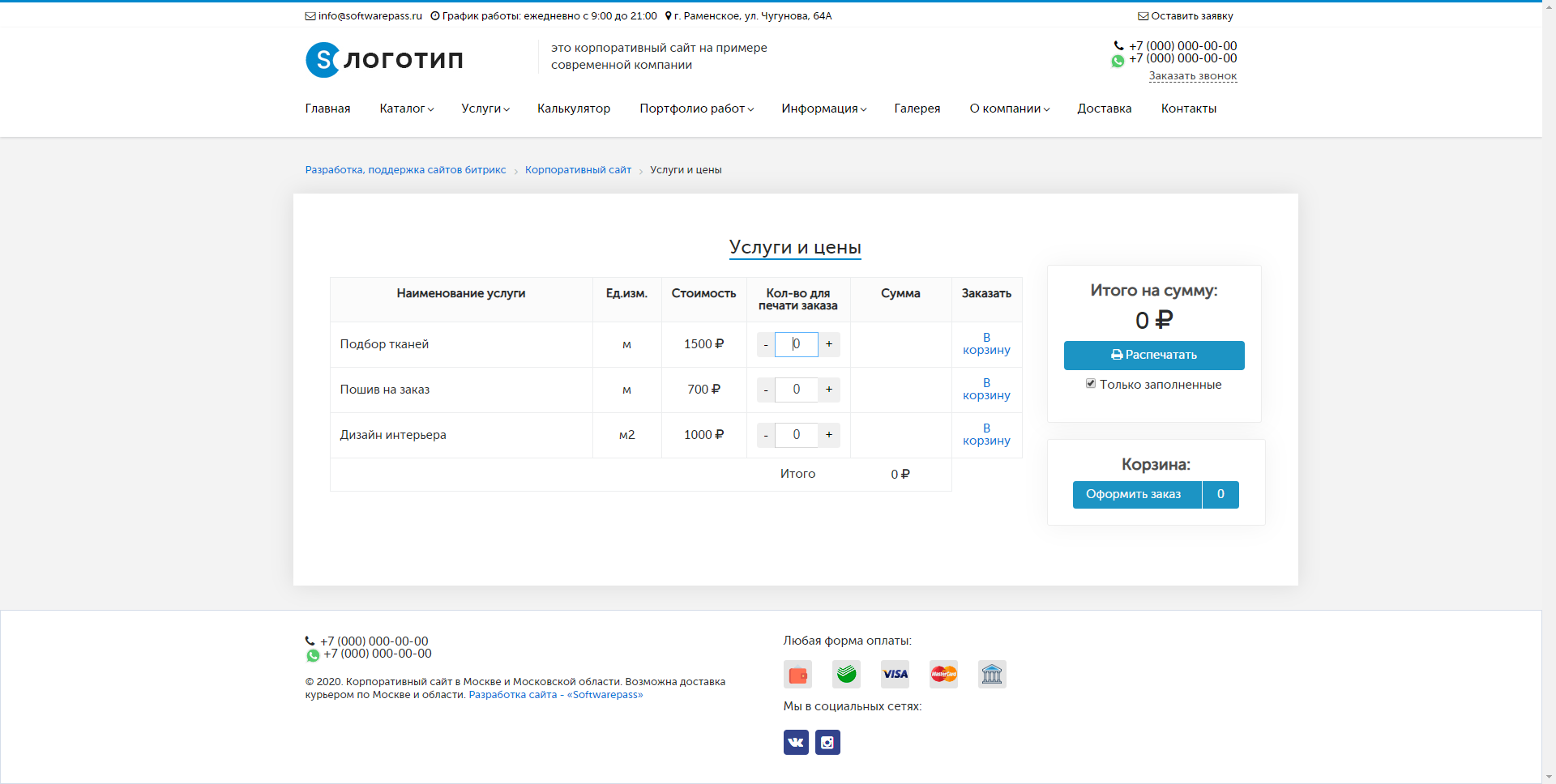Expand the Каталог dropdown menu

406,109
